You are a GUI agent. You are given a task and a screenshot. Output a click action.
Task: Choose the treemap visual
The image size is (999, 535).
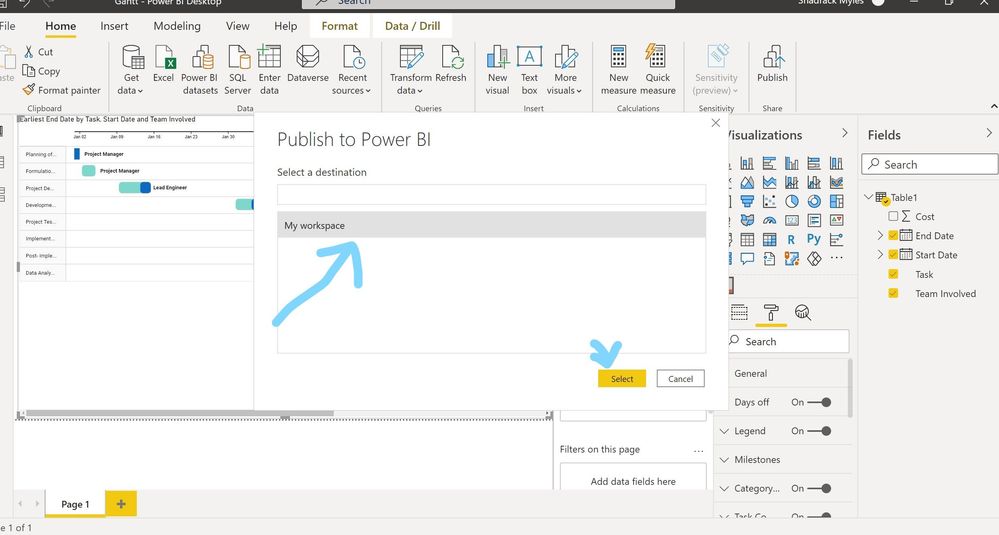837,201
